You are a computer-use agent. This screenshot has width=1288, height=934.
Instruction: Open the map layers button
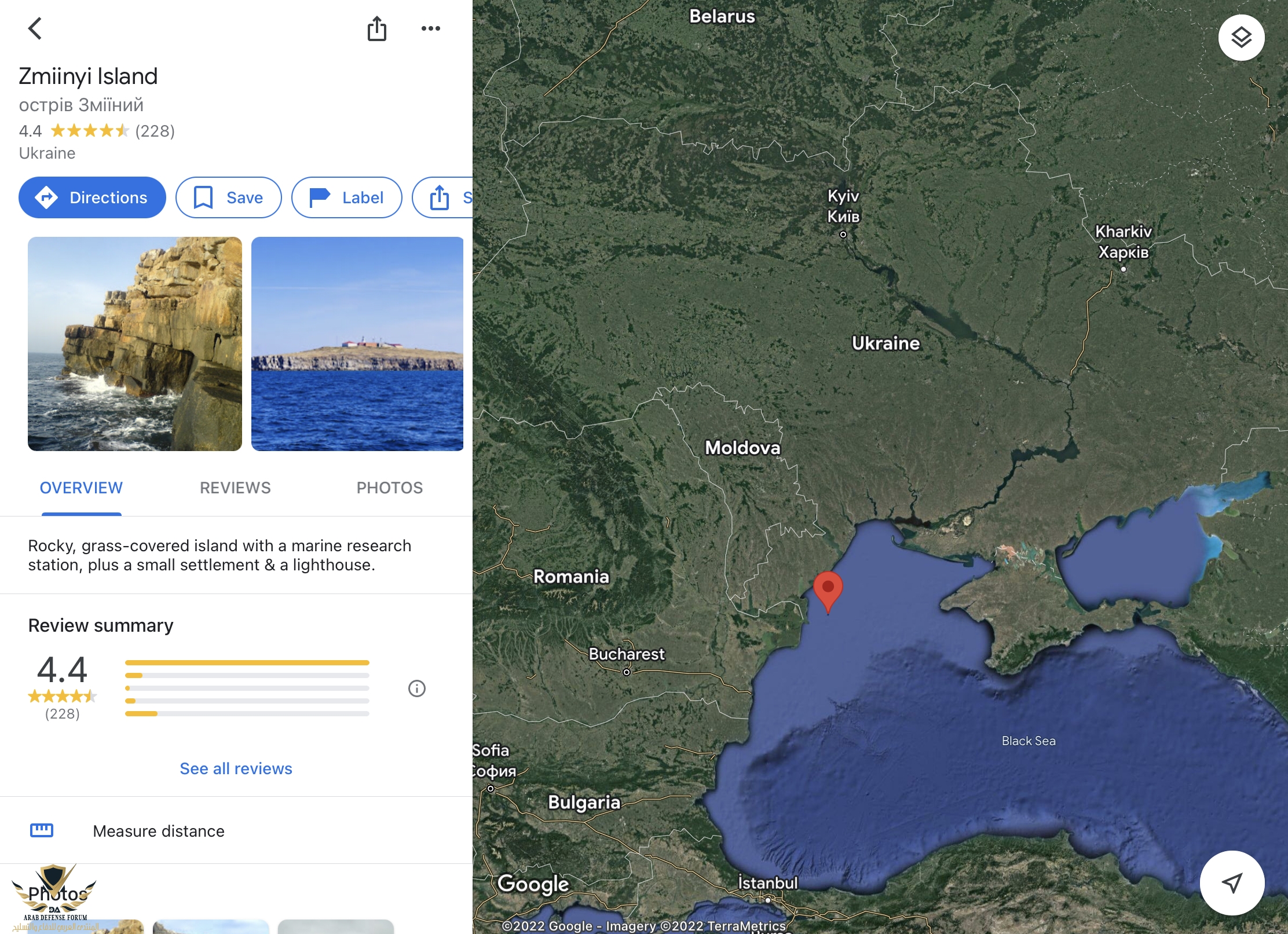(1241, 38)
